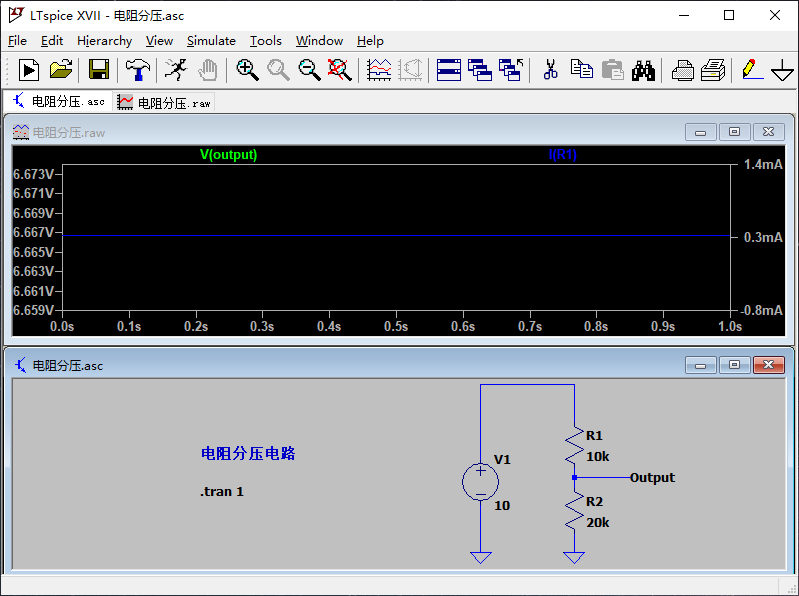799x596 pixels.
Task: Switch to the 电阻分压.asc tab
Action: click(58, 102)
